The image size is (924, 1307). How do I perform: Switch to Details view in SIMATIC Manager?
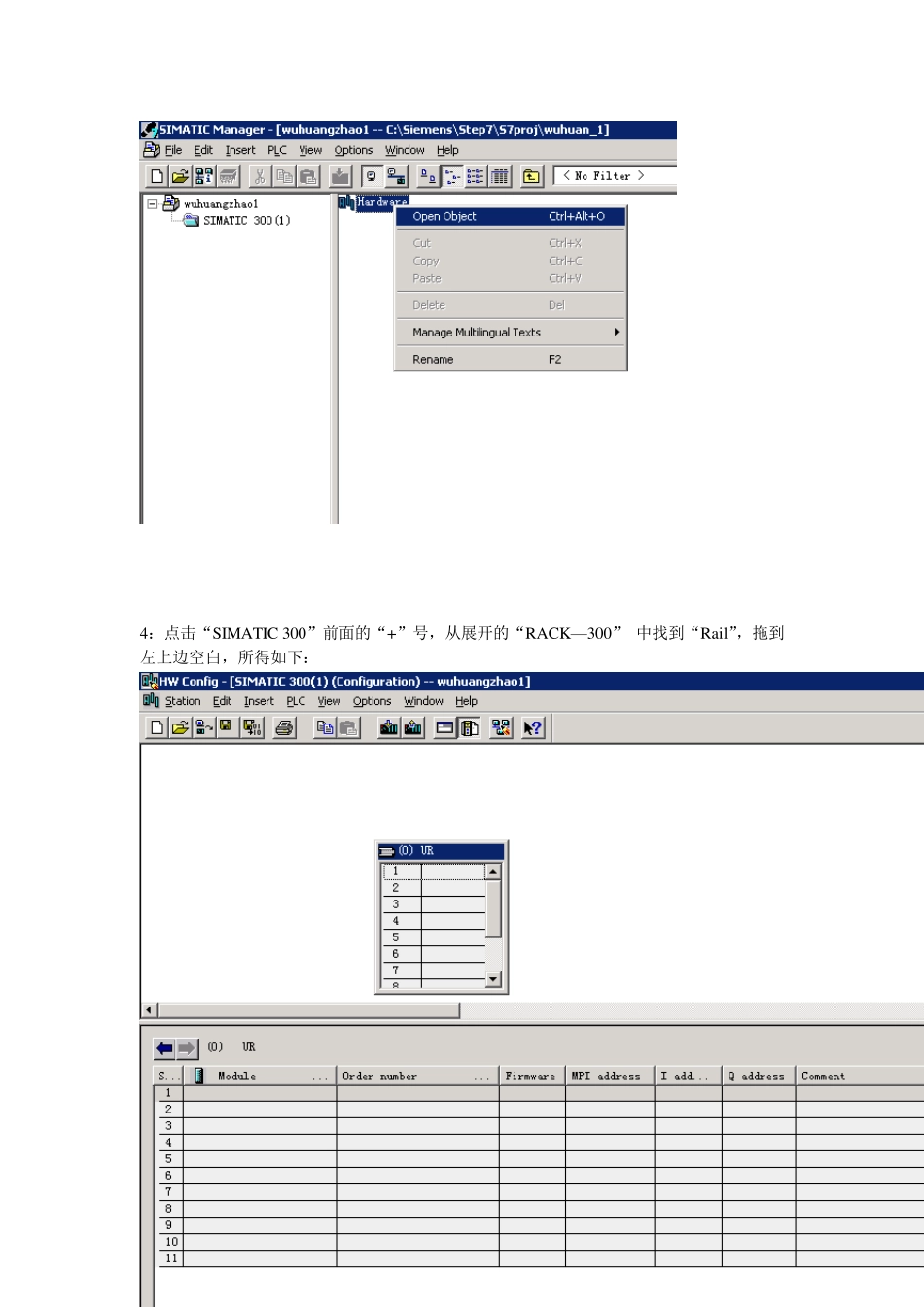[x=500, y=176]
